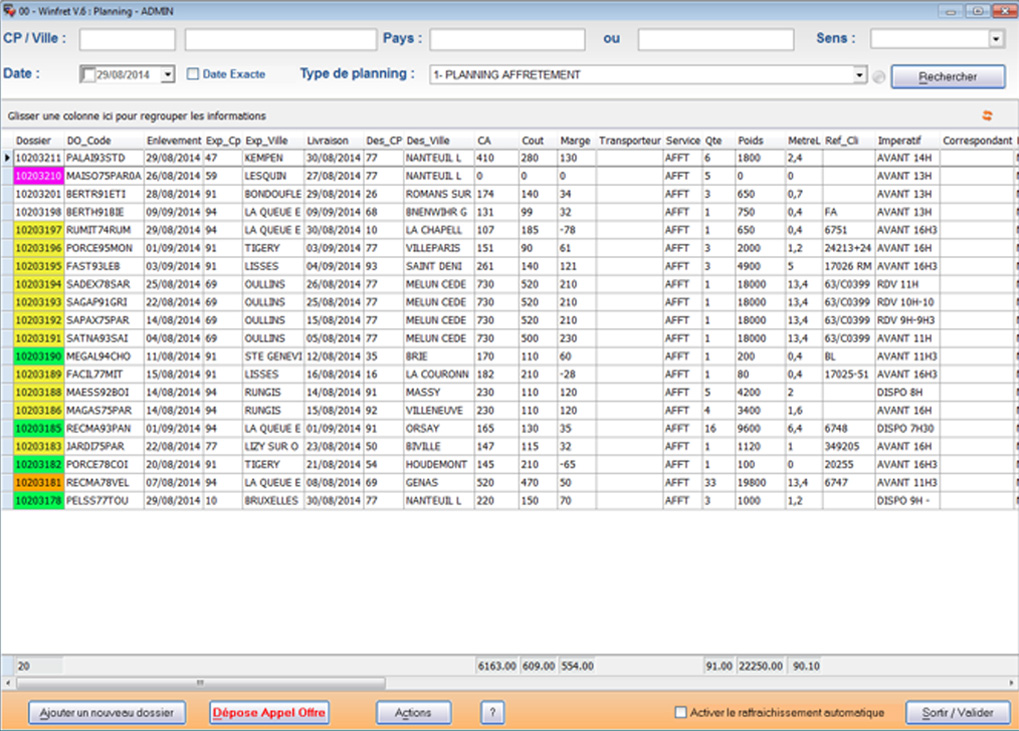1019x731 pixels.
Task: Click the row pointer arrow for dossier 10203211
Action: point(7,158)
